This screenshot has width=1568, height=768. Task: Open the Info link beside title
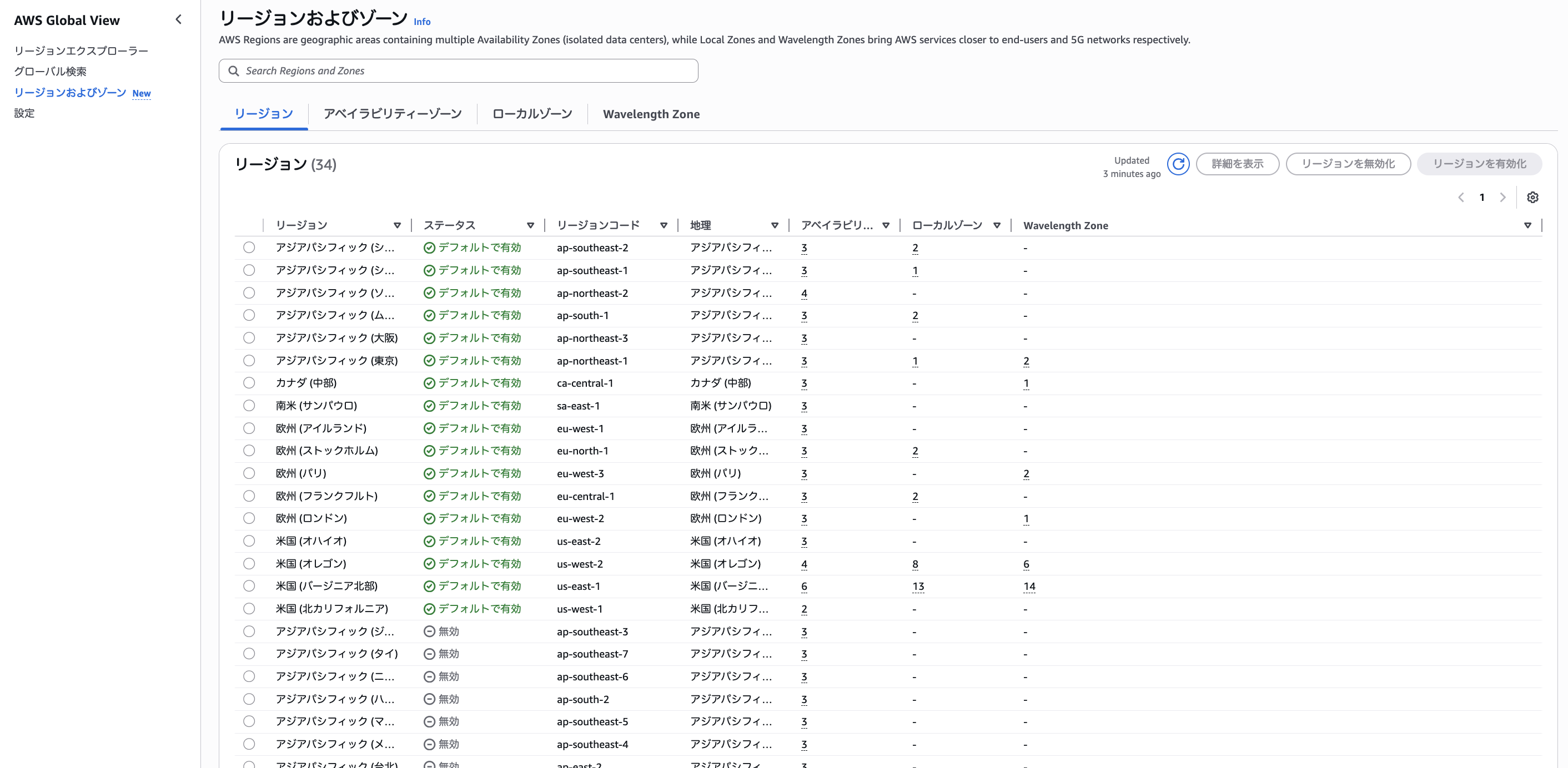pyautogui.click(x=422, y=21)
